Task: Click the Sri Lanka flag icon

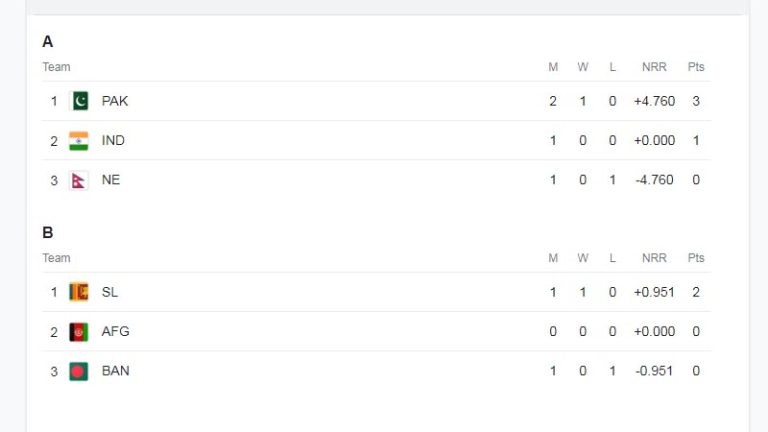Action: pyautogui.click(x=79, y=292)
